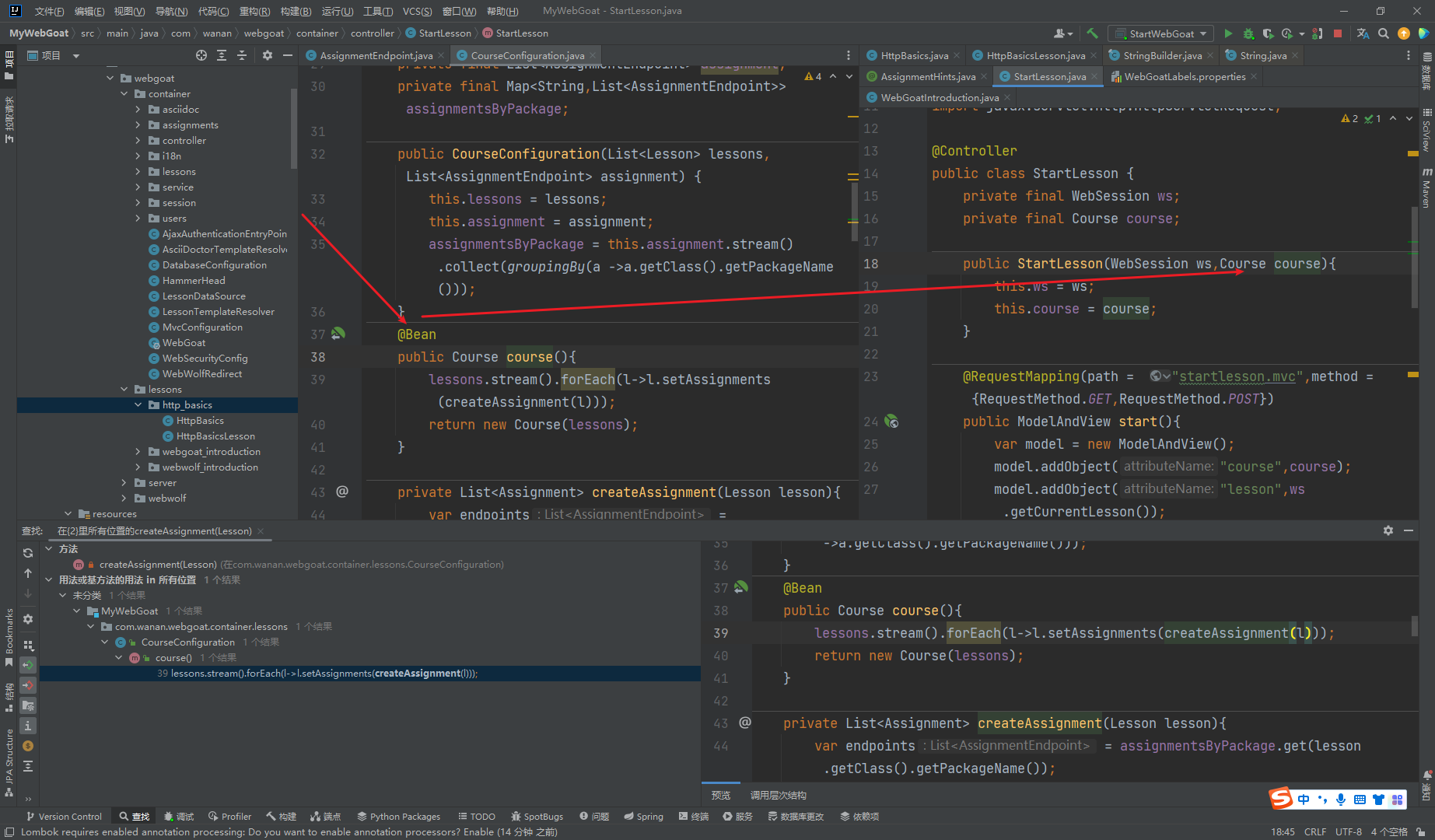
Task: Open the 文件(F) menu
Action: click(x=50, y=11)
